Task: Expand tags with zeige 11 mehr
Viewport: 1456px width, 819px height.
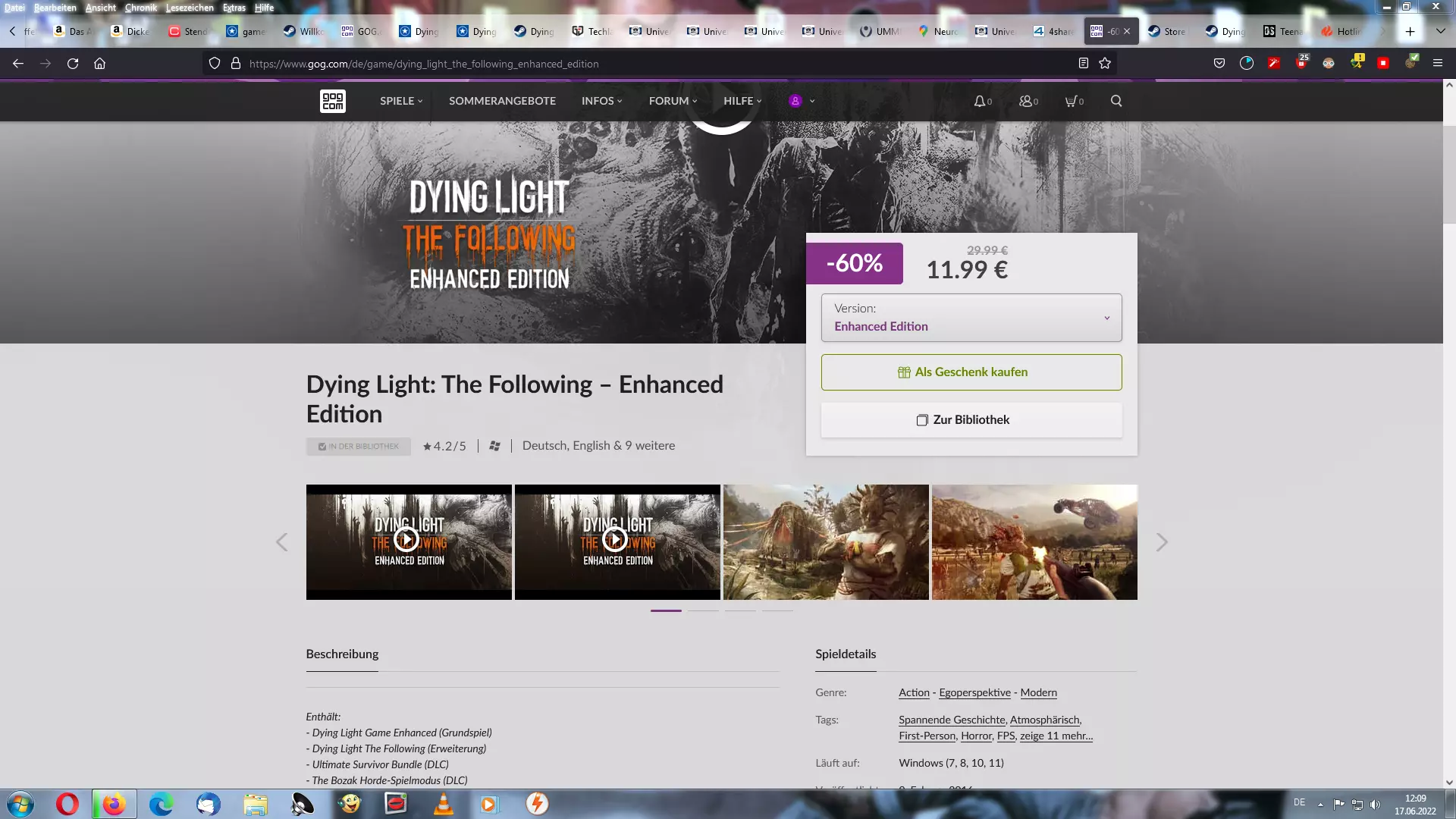Action: 1056,736
